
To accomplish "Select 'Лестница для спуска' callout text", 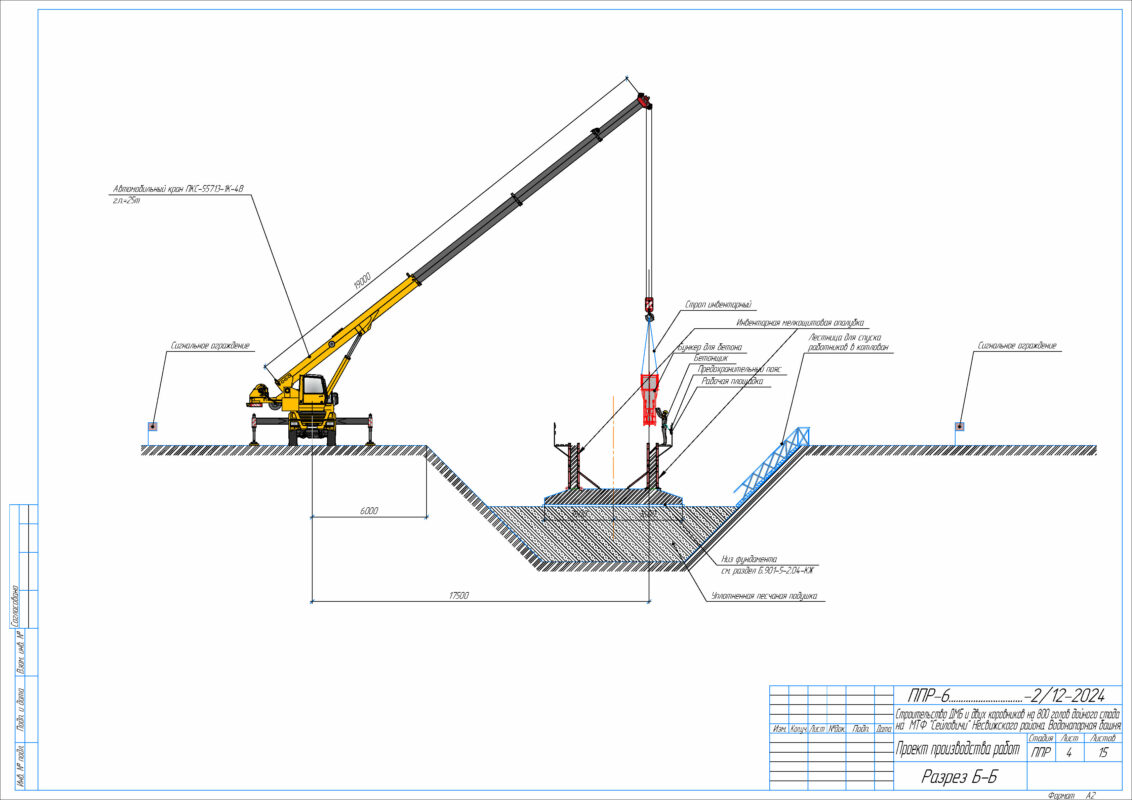I will coord(845,337).
